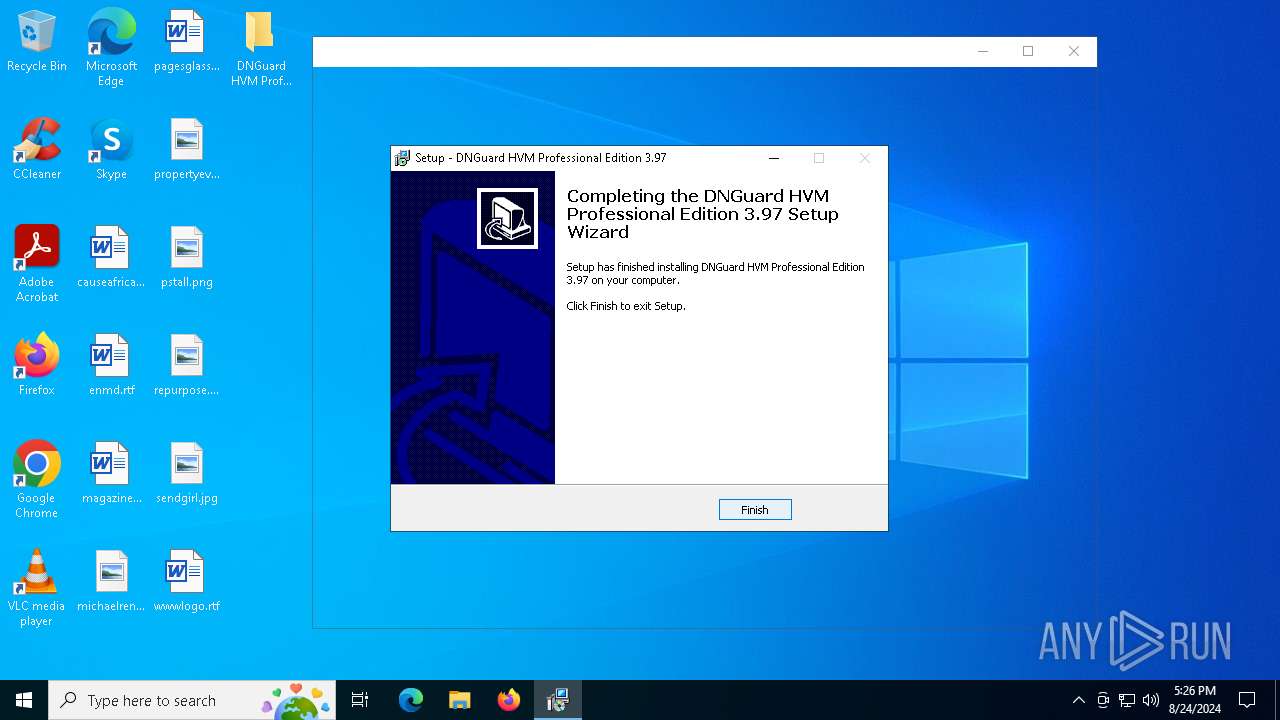Image resolution: width=1280 pixels, height=720 pixels.
Task: Minimize the Setup wizard window
Action: 774,158
